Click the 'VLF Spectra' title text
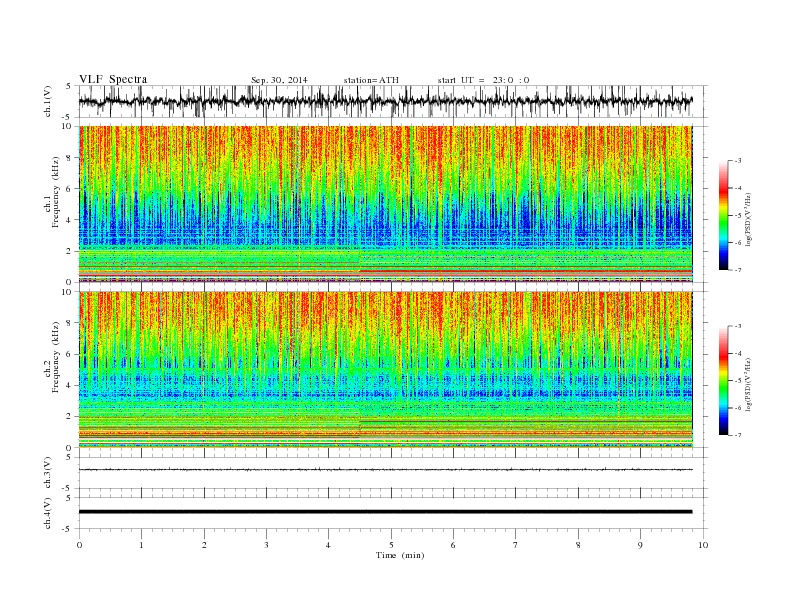The width and height of the screenshot is (792, 612). point(113,79)
